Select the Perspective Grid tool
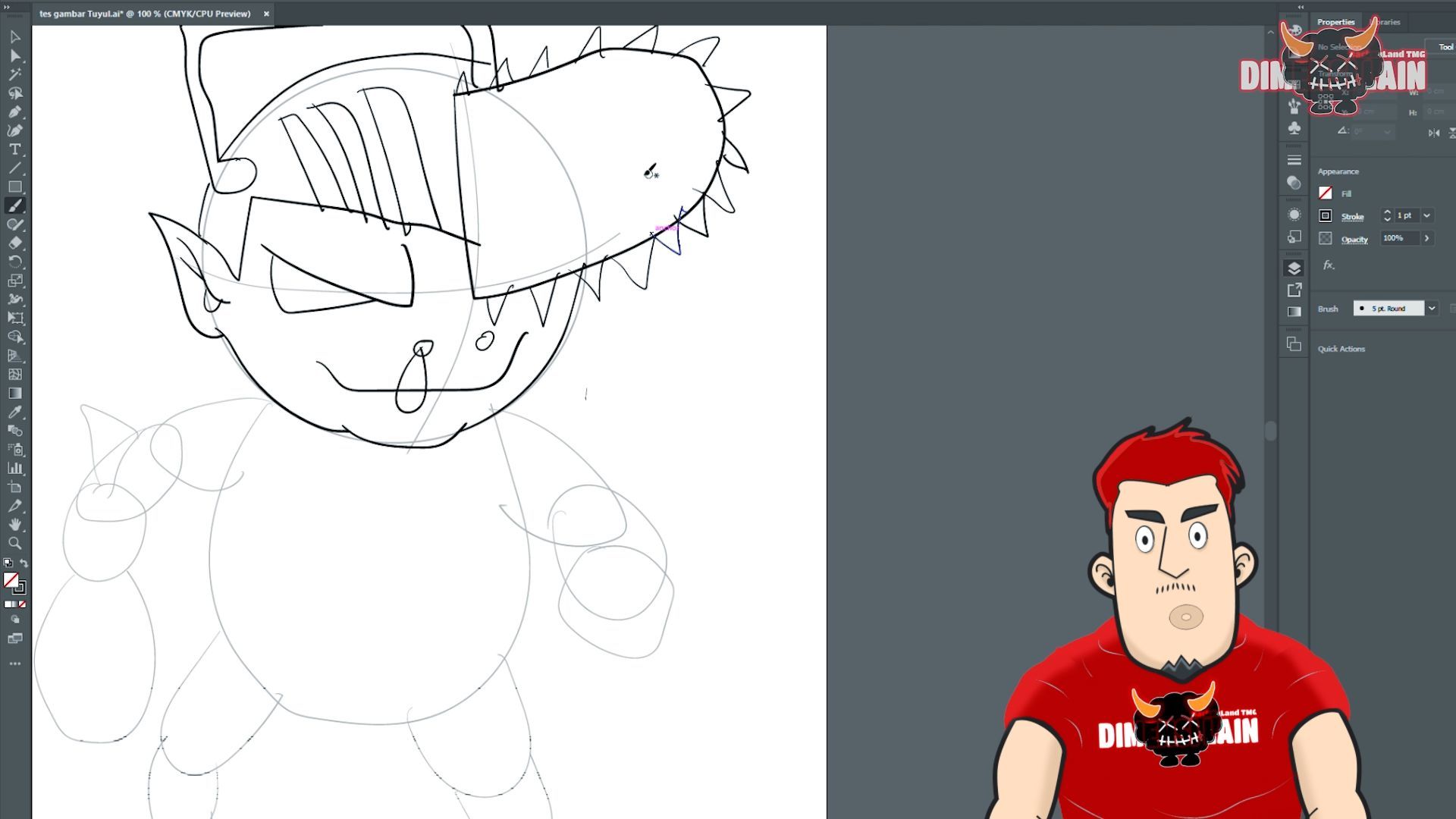This screenshot has height=819, width=1456. (x=15, y=356)
